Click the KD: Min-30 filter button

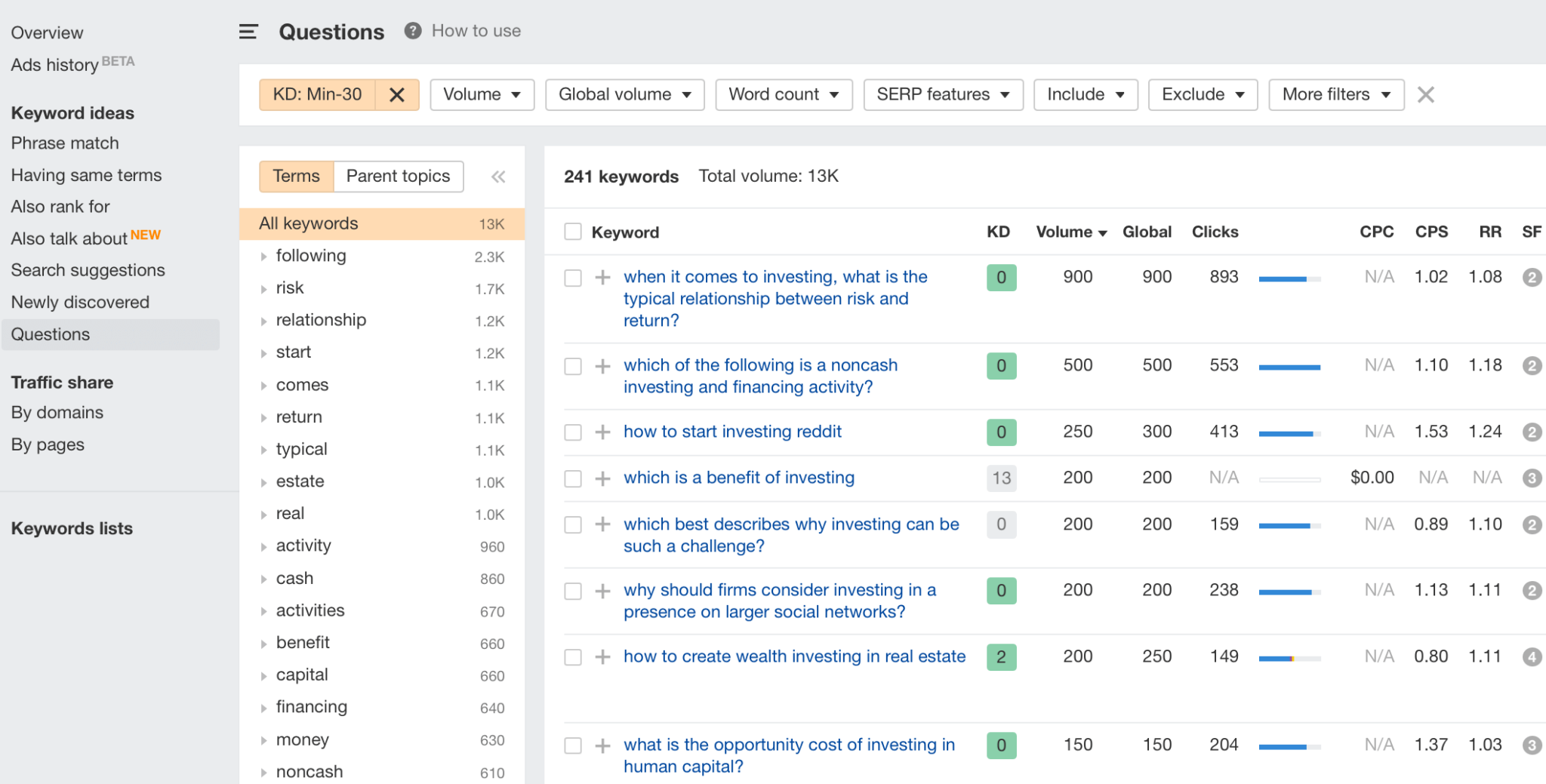317,95
